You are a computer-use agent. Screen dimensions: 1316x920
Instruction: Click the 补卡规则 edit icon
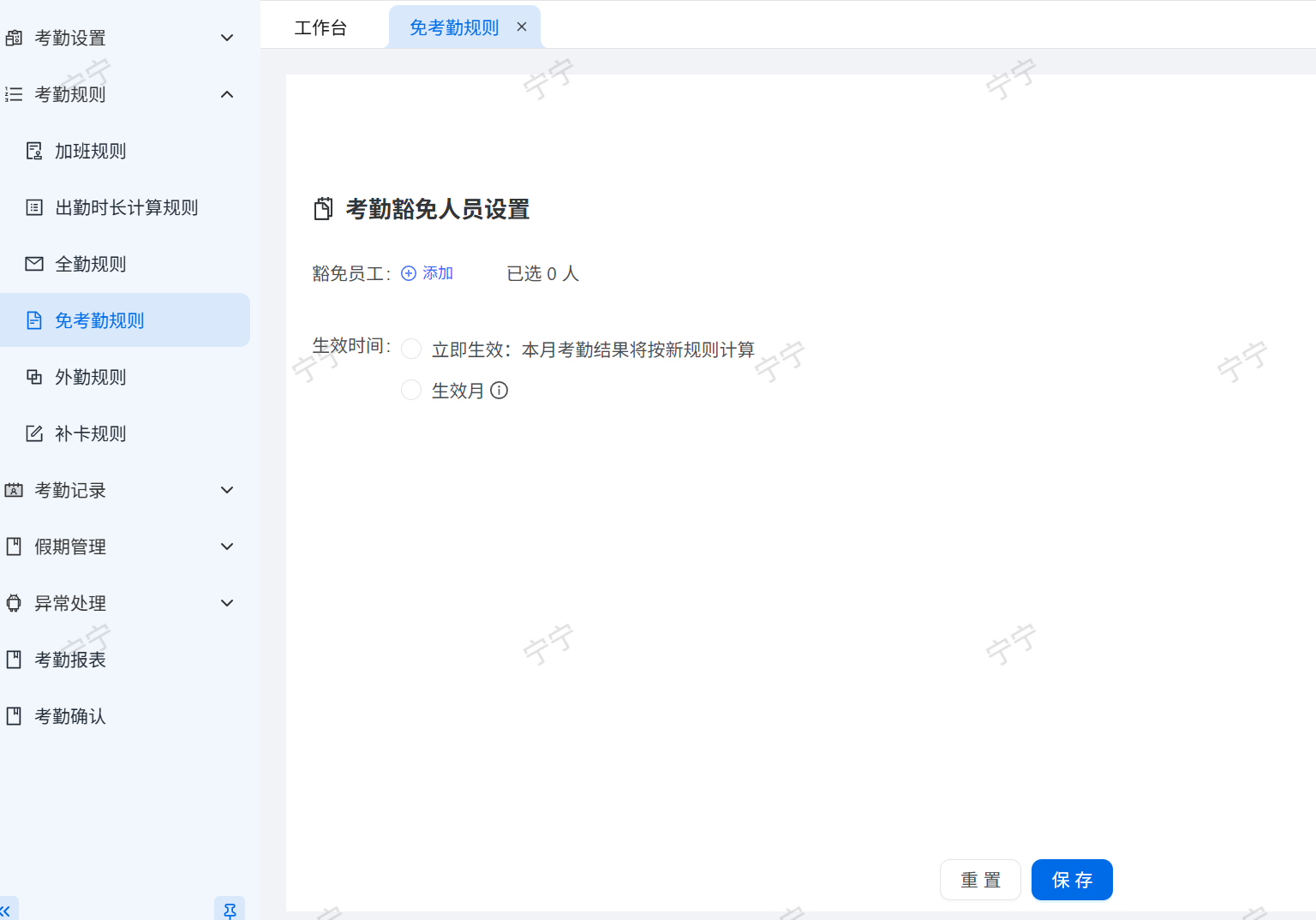tap(34, 433)
